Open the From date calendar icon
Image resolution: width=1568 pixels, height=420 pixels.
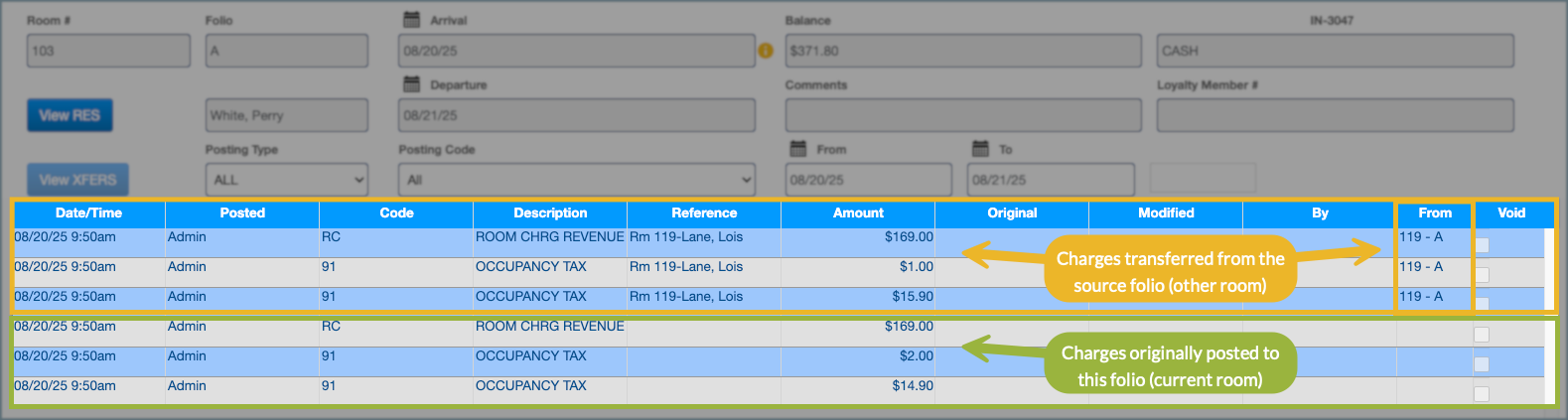[797, 149]
